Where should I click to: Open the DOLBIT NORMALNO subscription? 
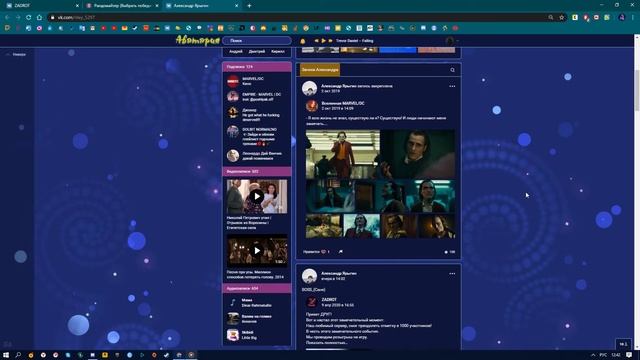tap(257, 136)
